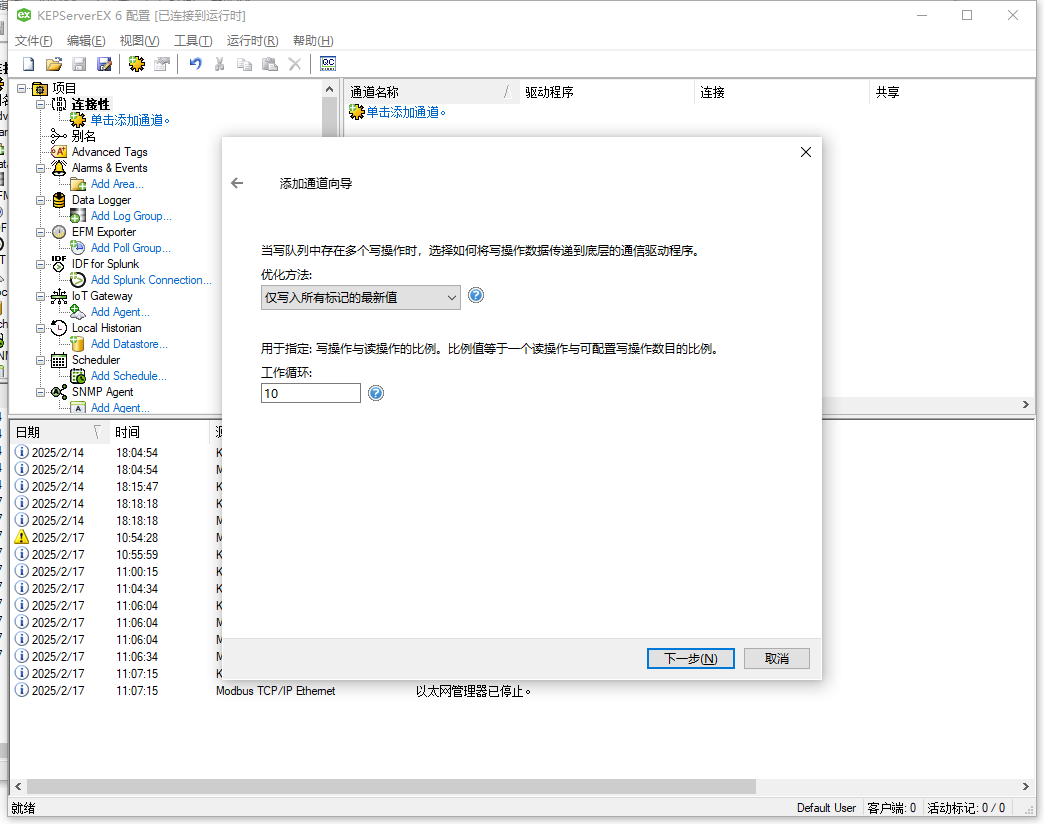The image size is (1044, 824).
Task: Collapse the EFM Exporter node
Action: [x=41, y=232]
